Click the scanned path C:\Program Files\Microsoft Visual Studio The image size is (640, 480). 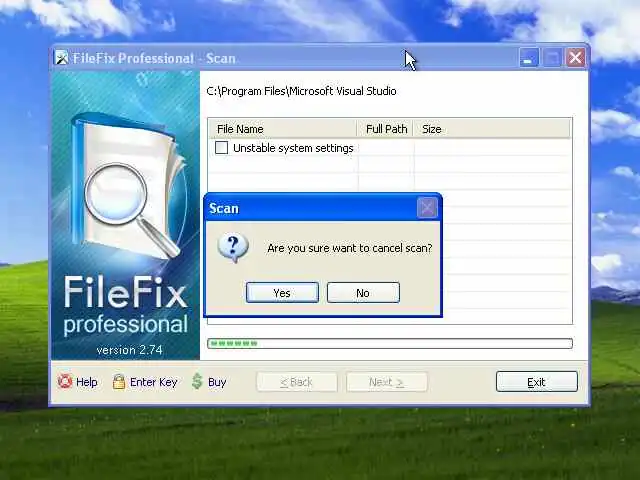301,91
